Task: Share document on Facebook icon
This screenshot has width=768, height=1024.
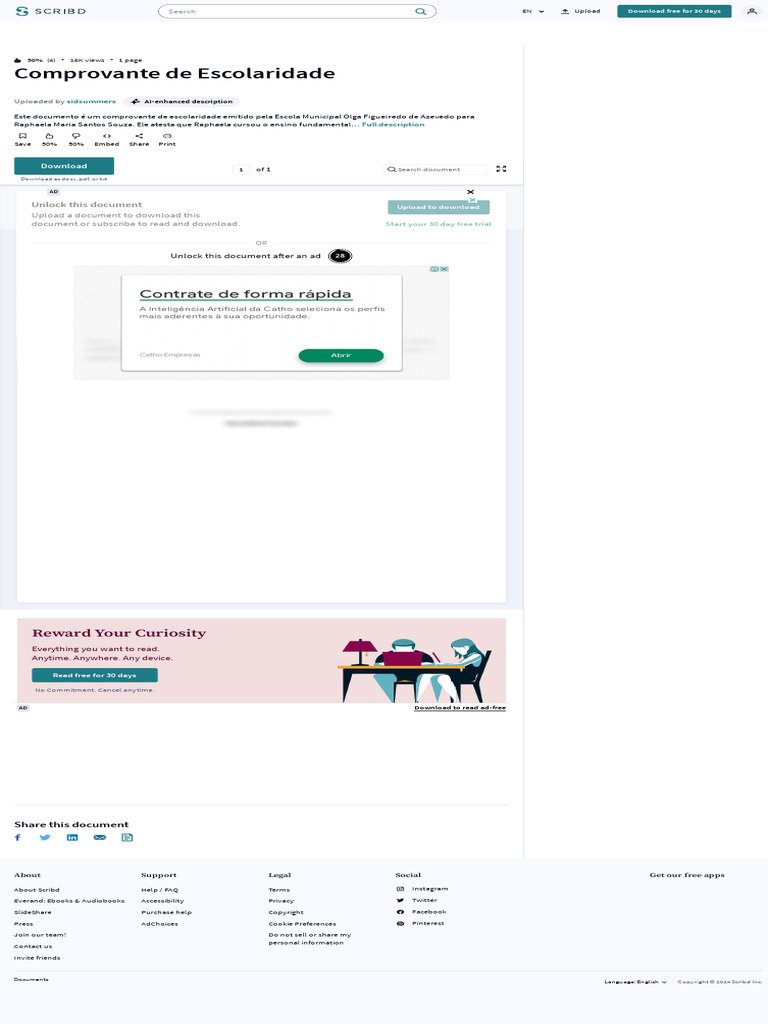Action: (18, 837)
